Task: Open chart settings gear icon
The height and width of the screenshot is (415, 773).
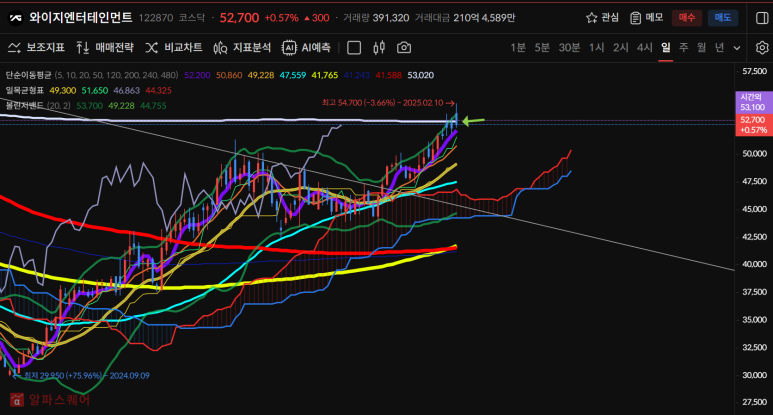Action: coord(762,48)
